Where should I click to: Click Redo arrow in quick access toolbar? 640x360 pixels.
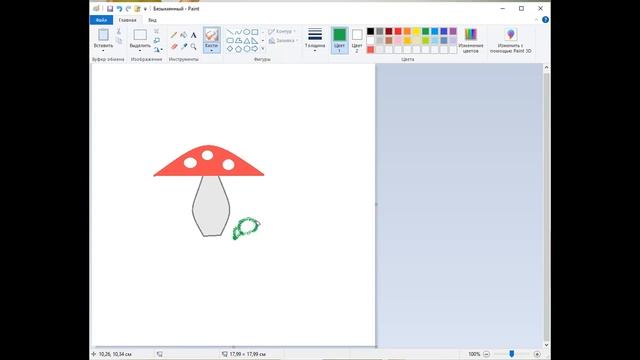pos(128,9)
